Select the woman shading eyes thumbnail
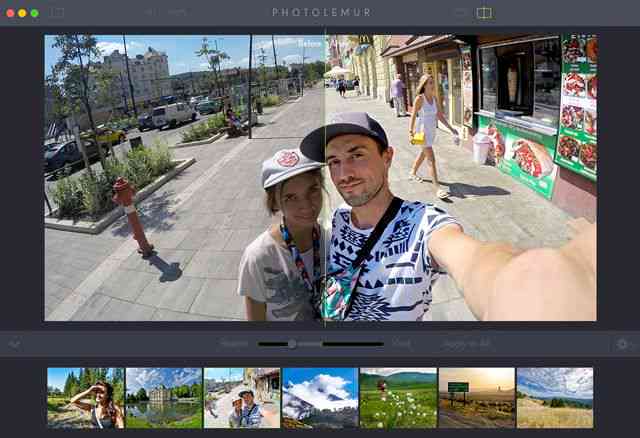Screen dimensions: 640x438 (86, 398)
